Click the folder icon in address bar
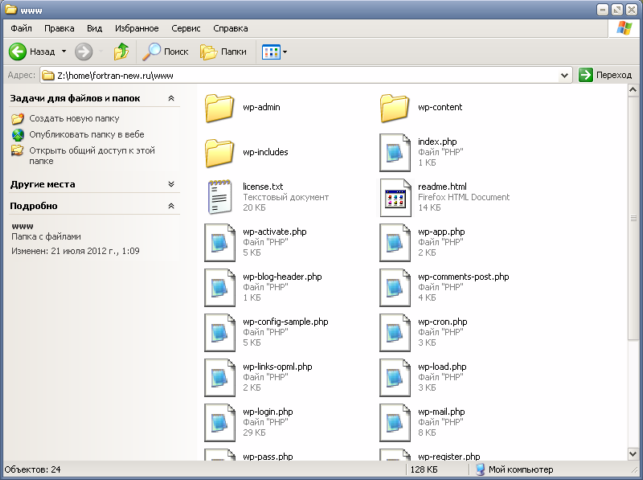 click(x=48, y=75)
